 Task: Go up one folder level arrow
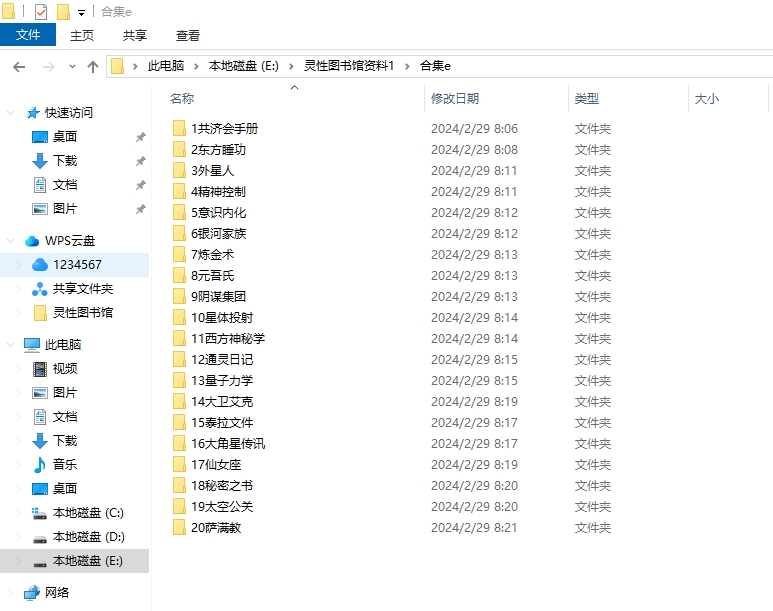pyautogui.click(x=93, y=67)
